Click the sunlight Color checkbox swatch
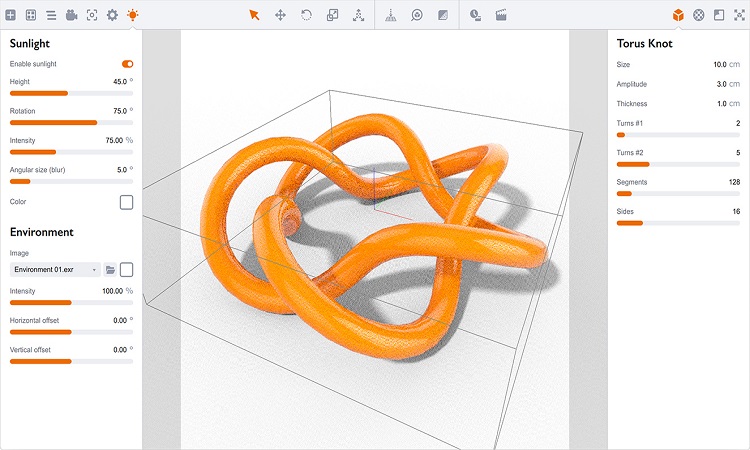This screenshot has height=450, width=750. (127, 202)
